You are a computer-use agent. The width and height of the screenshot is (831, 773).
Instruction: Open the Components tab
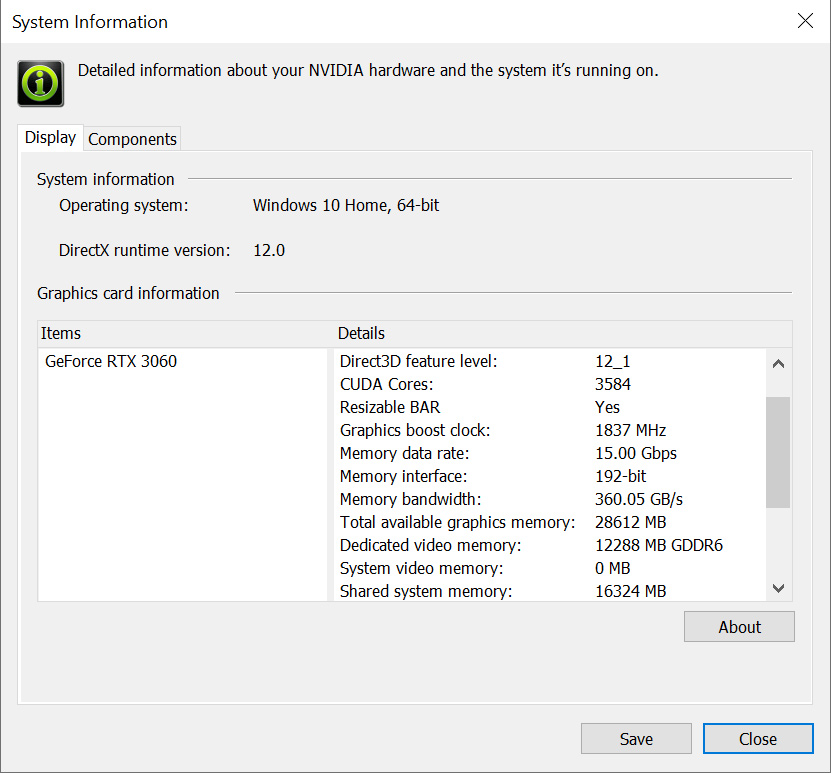[x=132, y=139]
